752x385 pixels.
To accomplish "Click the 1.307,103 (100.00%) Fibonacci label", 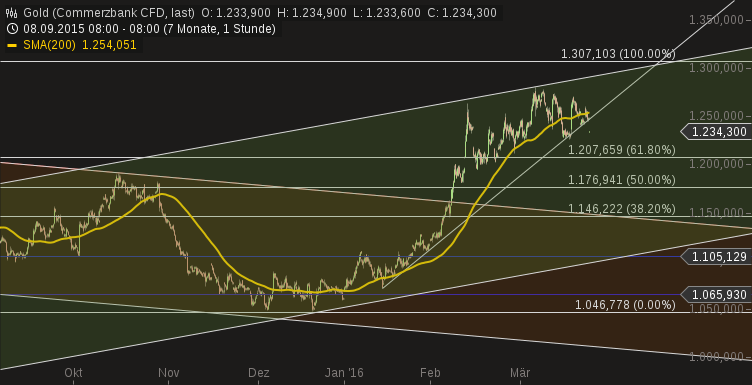I will pos(618,54).
